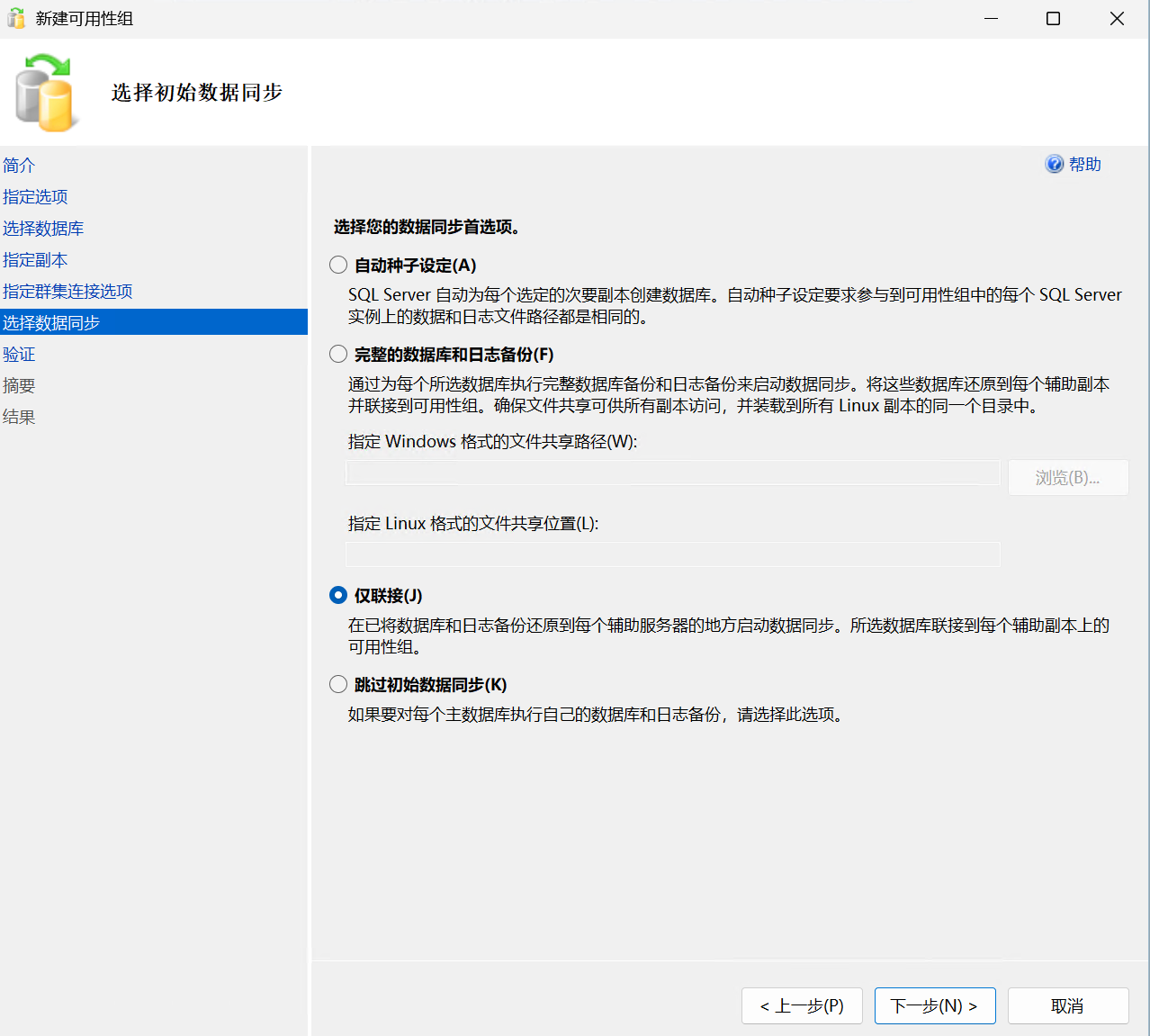Select the highlighted 选择数据同步 step
This screenshot has width=1150, height=1036.
tap(51, 322)
